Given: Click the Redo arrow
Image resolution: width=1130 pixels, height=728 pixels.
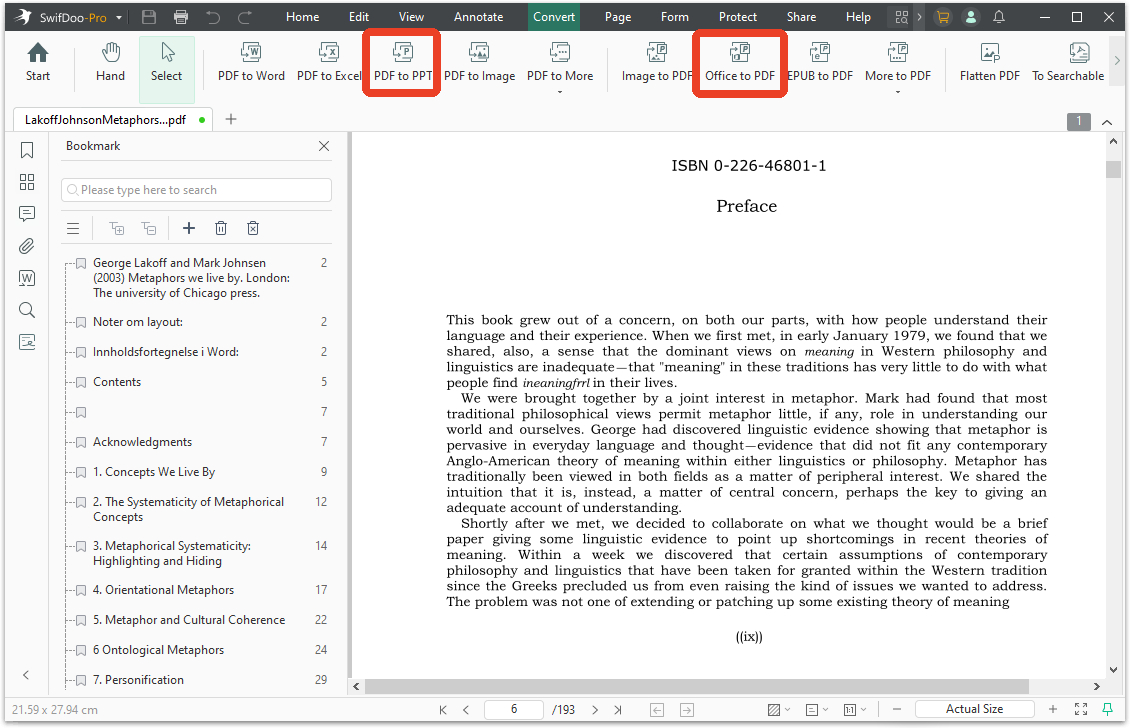Looking at the screenshot, I should (245, 17).
